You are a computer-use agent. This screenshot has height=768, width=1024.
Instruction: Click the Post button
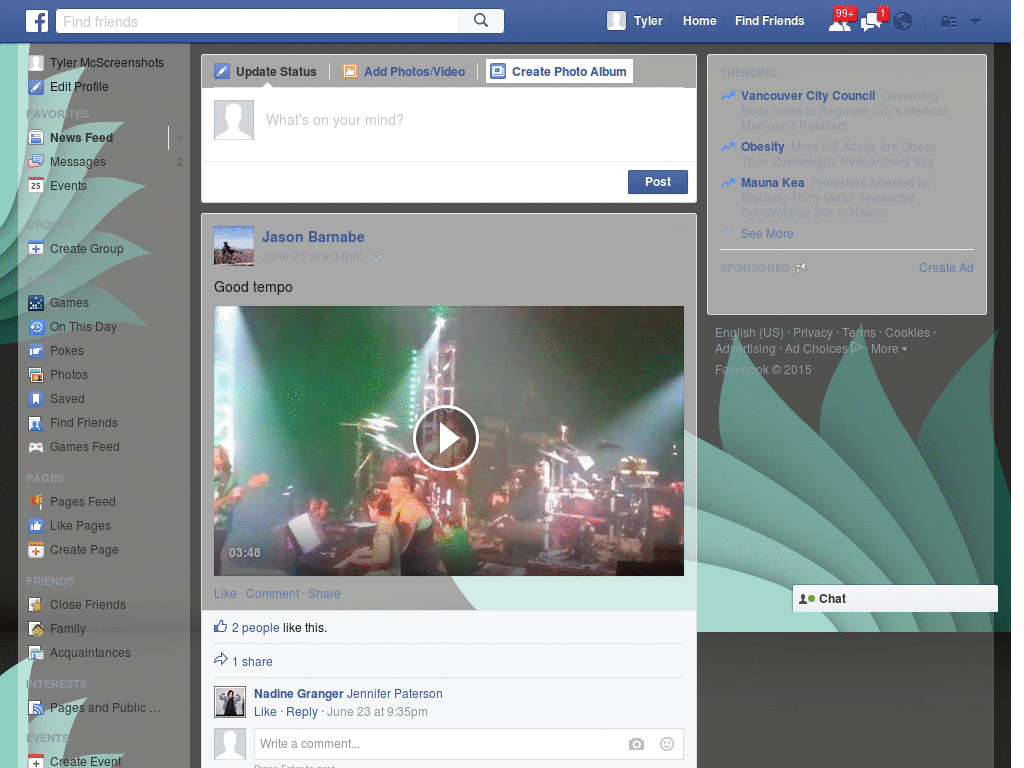(x=658, y=182)
